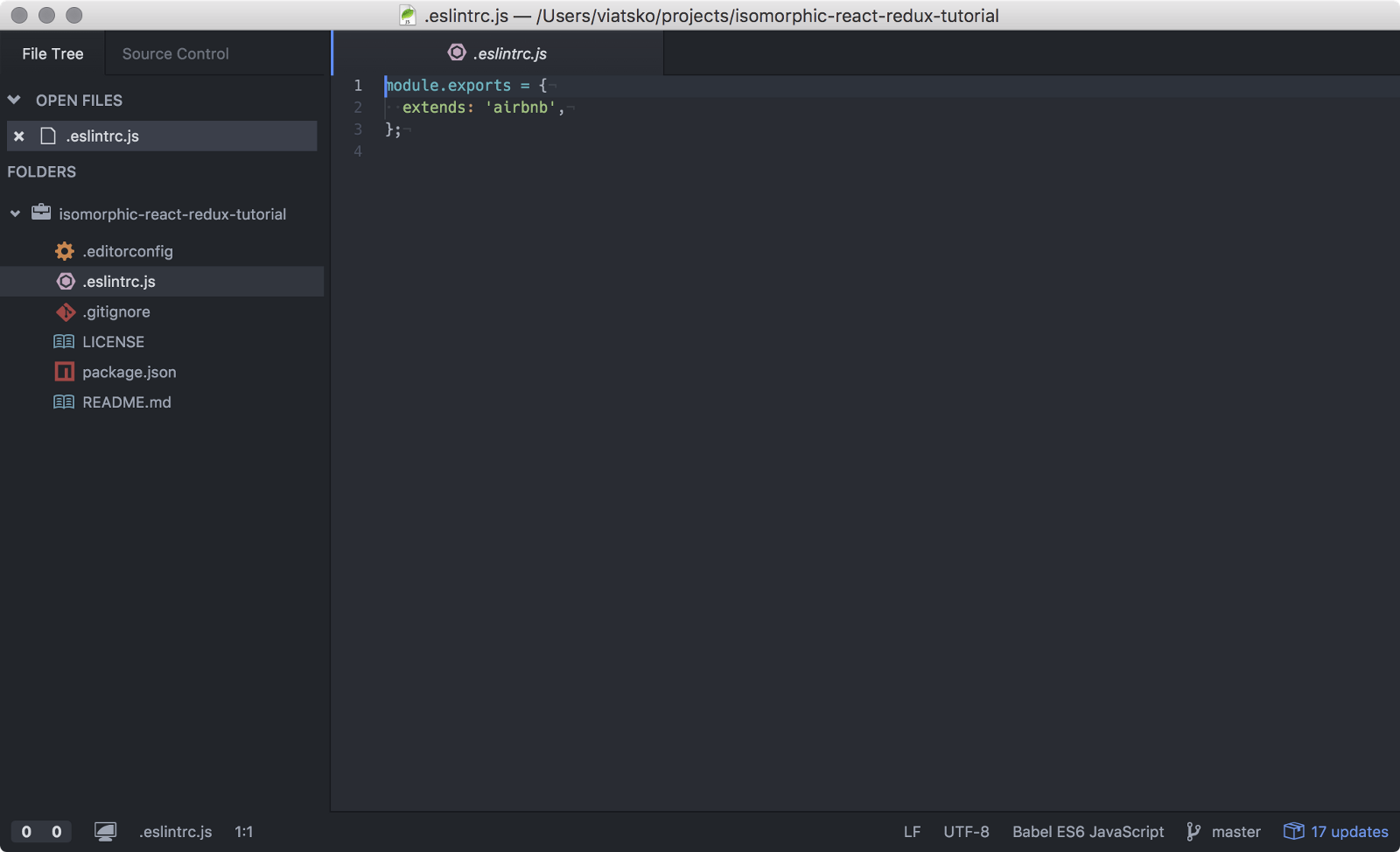Click the book icon next to LICENSE

coord(64,341)
